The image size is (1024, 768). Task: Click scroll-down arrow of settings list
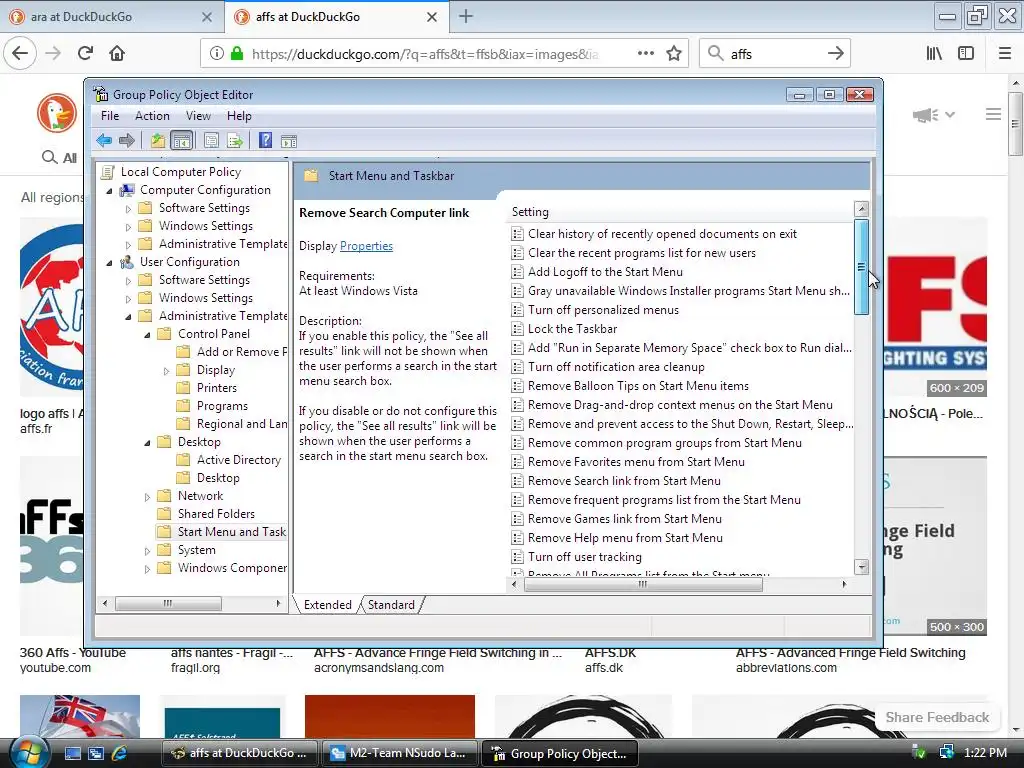pos(861,566)
